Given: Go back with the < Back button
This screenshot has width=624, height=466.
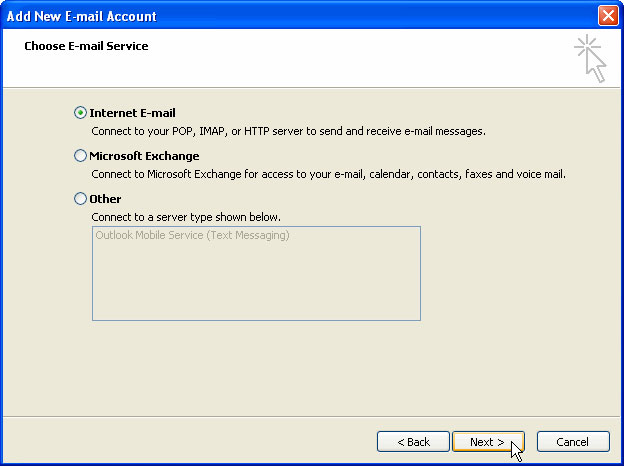Looking at the screenshot, I should [x=413, y=442].
